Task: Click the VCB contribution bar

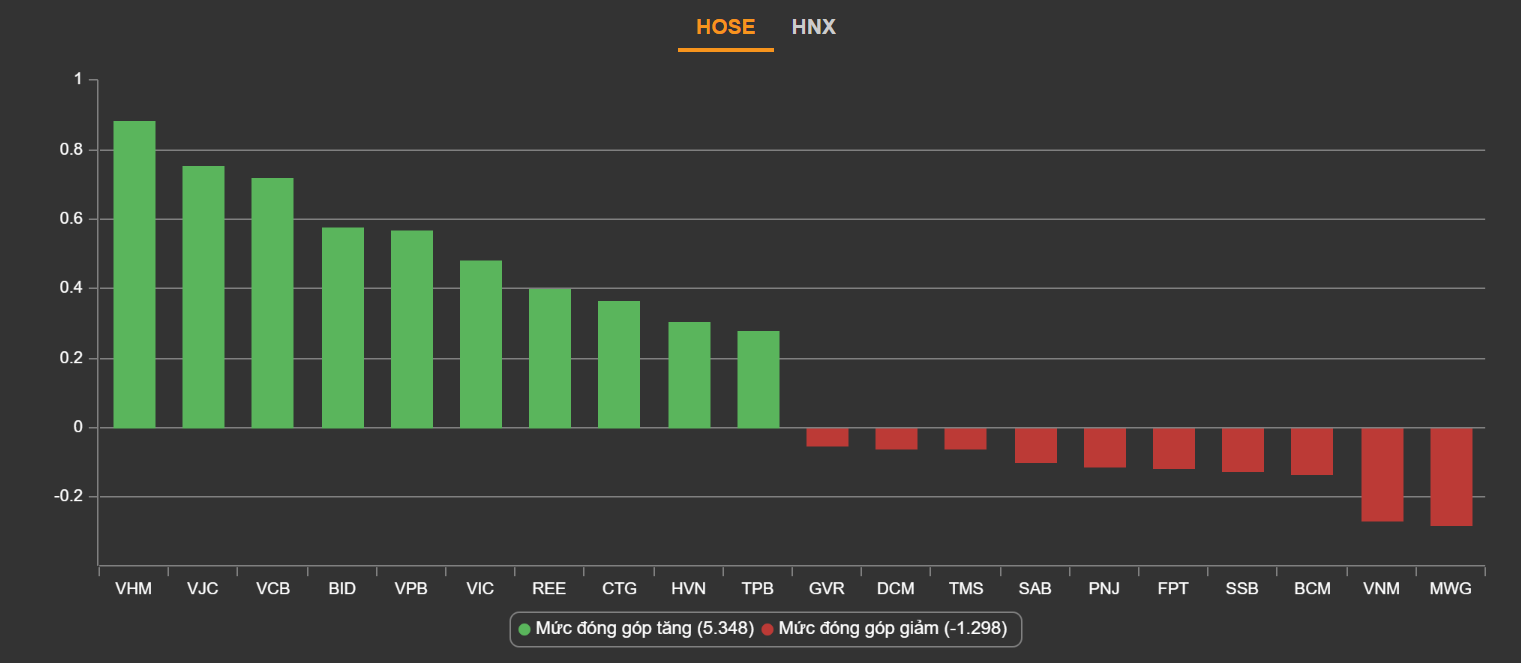Action: click(272, 303)
